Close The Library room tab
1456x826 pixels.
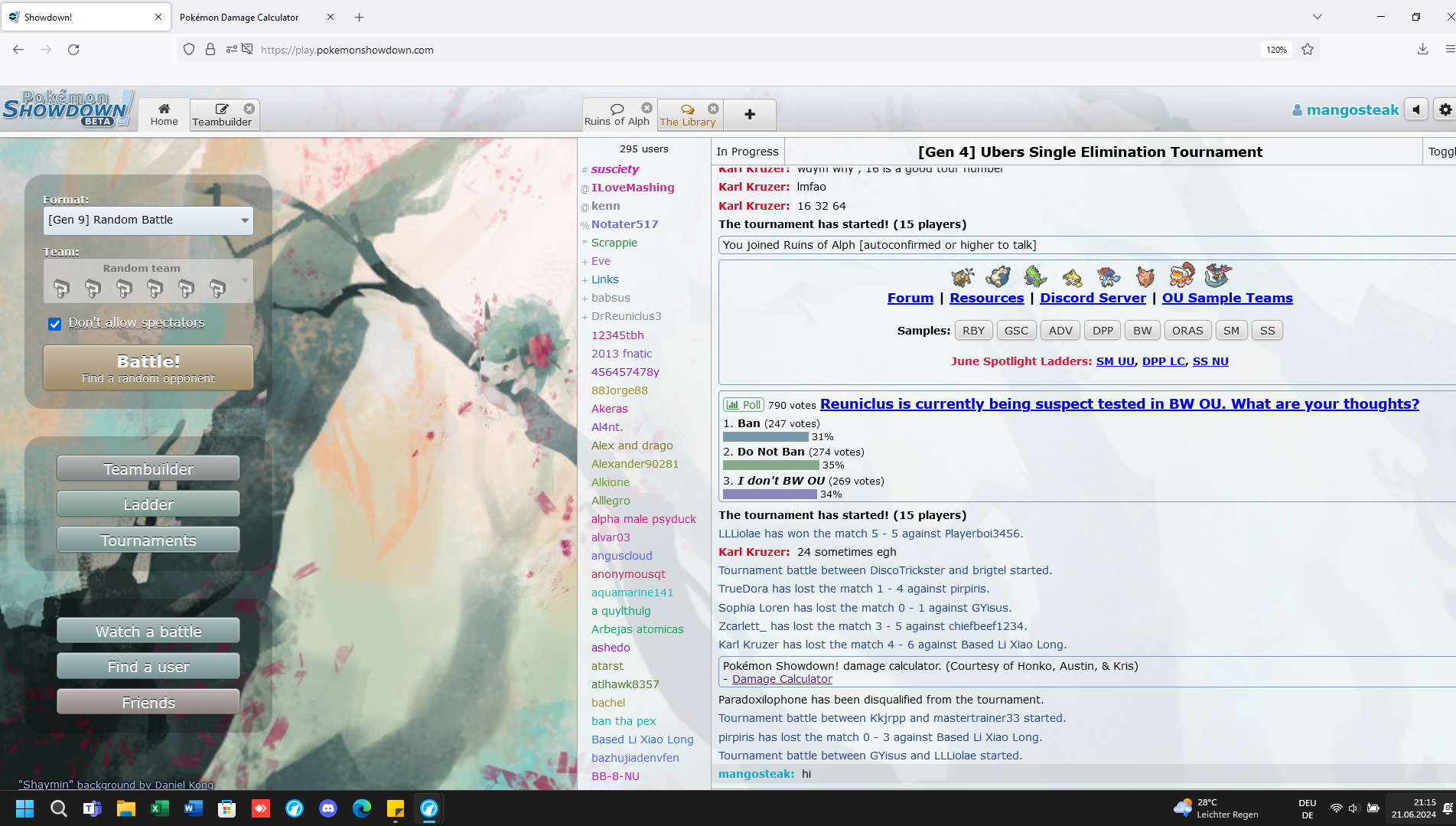[x=713, y=109]
